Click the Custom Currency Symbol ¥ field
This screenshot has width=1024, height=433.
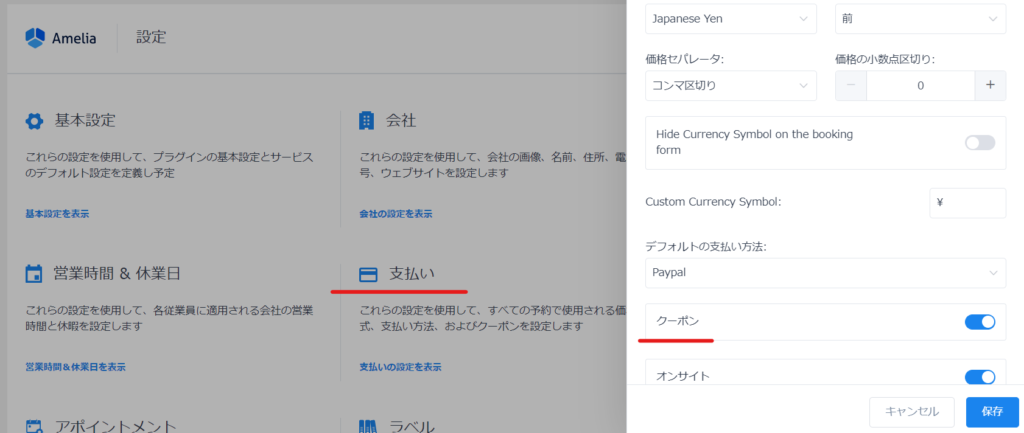click(967, 202)
